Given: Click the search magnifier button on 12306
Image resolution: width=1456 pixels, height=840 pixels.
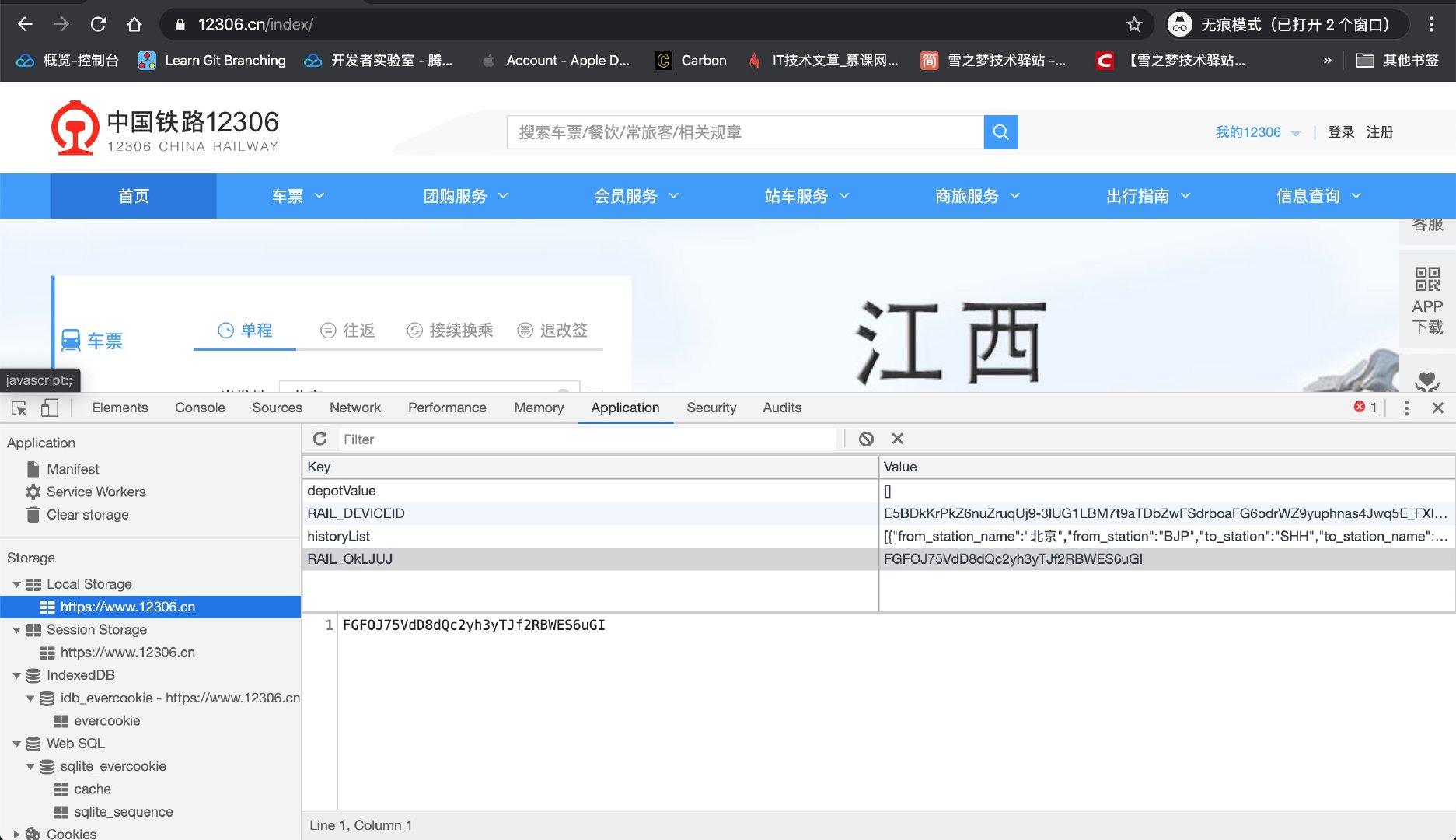Looking at the screenshot, I should click(1000, 132).
